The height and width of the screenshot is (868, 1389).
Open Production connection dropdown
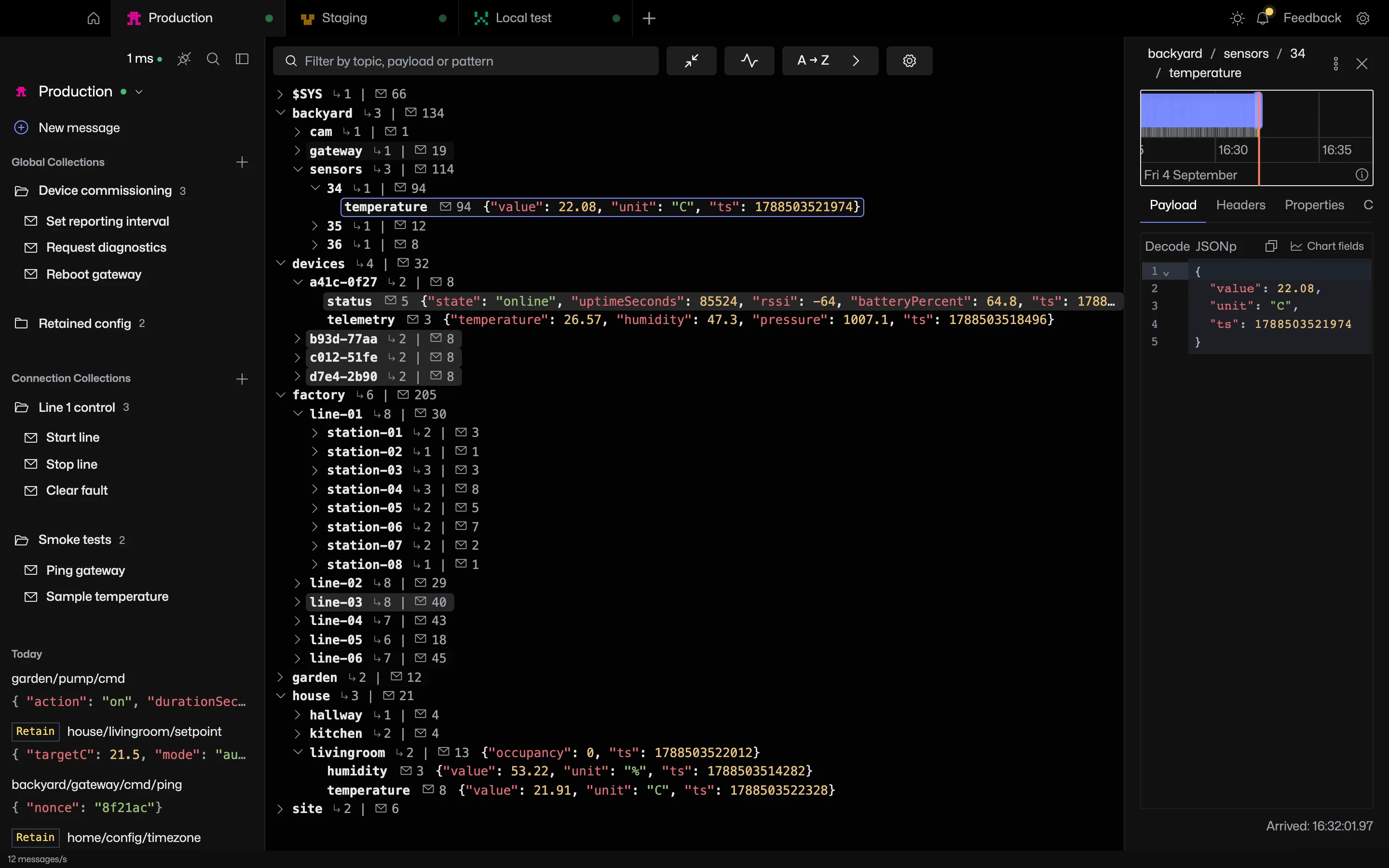[x=139, y=92]
